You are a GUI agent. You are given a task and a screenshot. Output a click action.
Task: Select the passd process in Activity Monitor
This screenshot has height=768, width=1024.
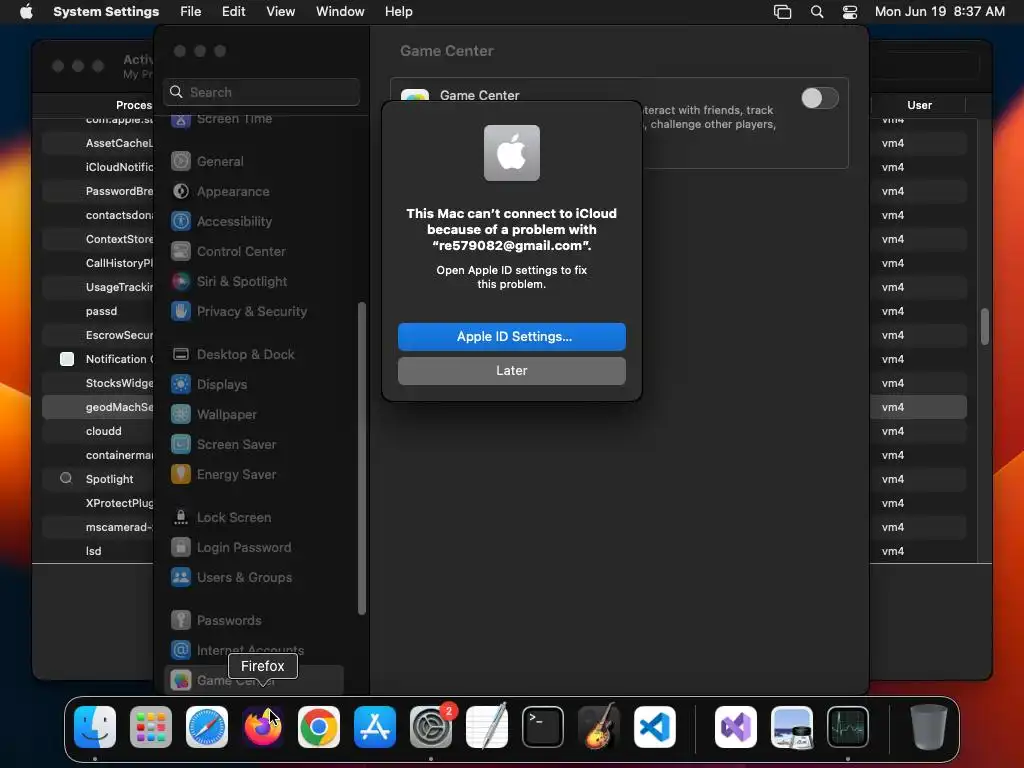click(98, 311)
